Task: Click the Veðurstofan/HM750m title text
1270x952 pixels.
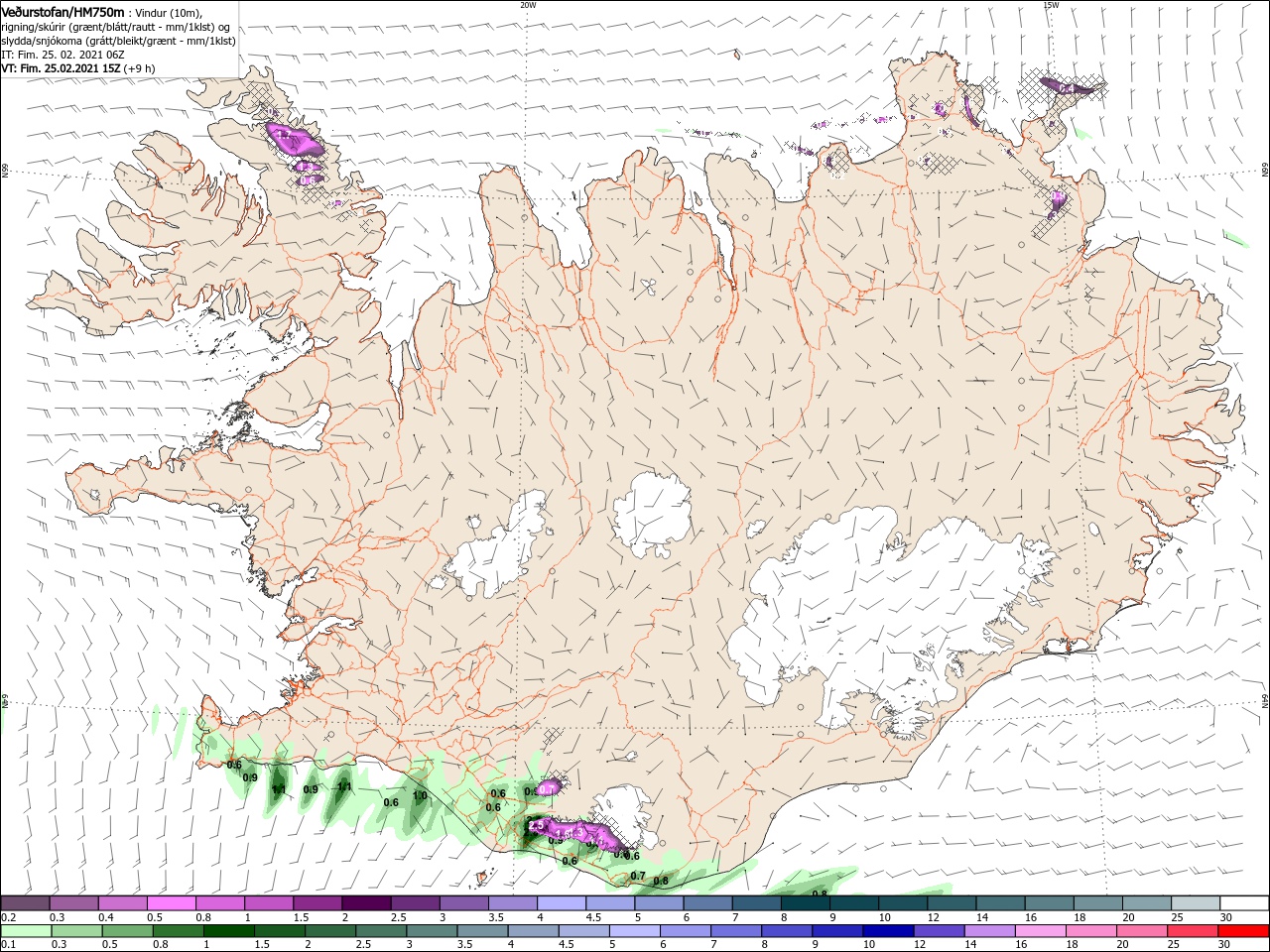Action: coord(63,11)
